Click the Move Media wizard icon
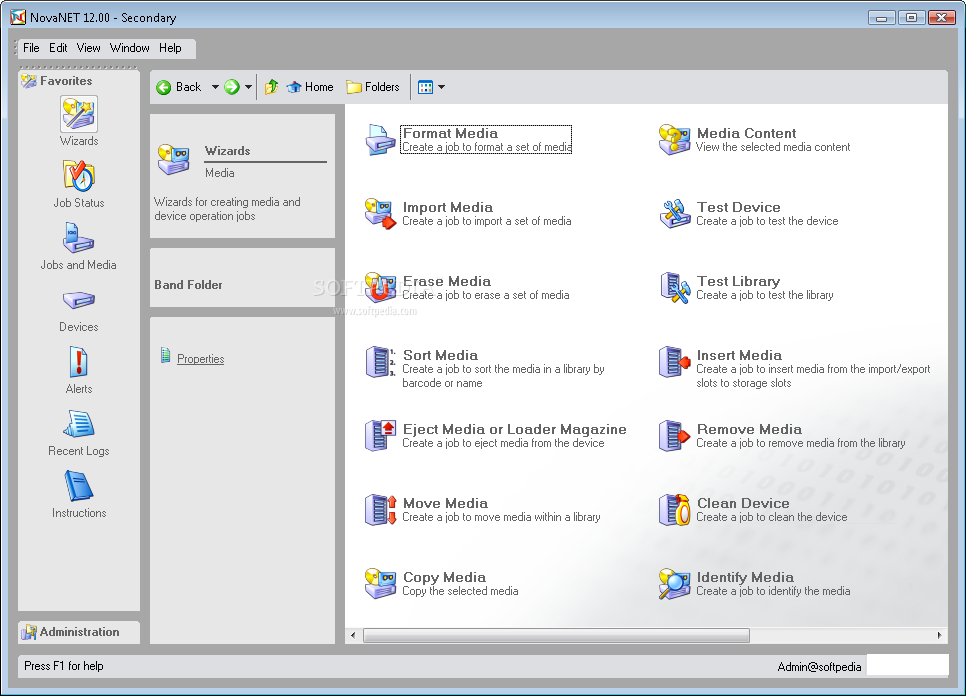966x696 pixels. click(x=380, y=509)
